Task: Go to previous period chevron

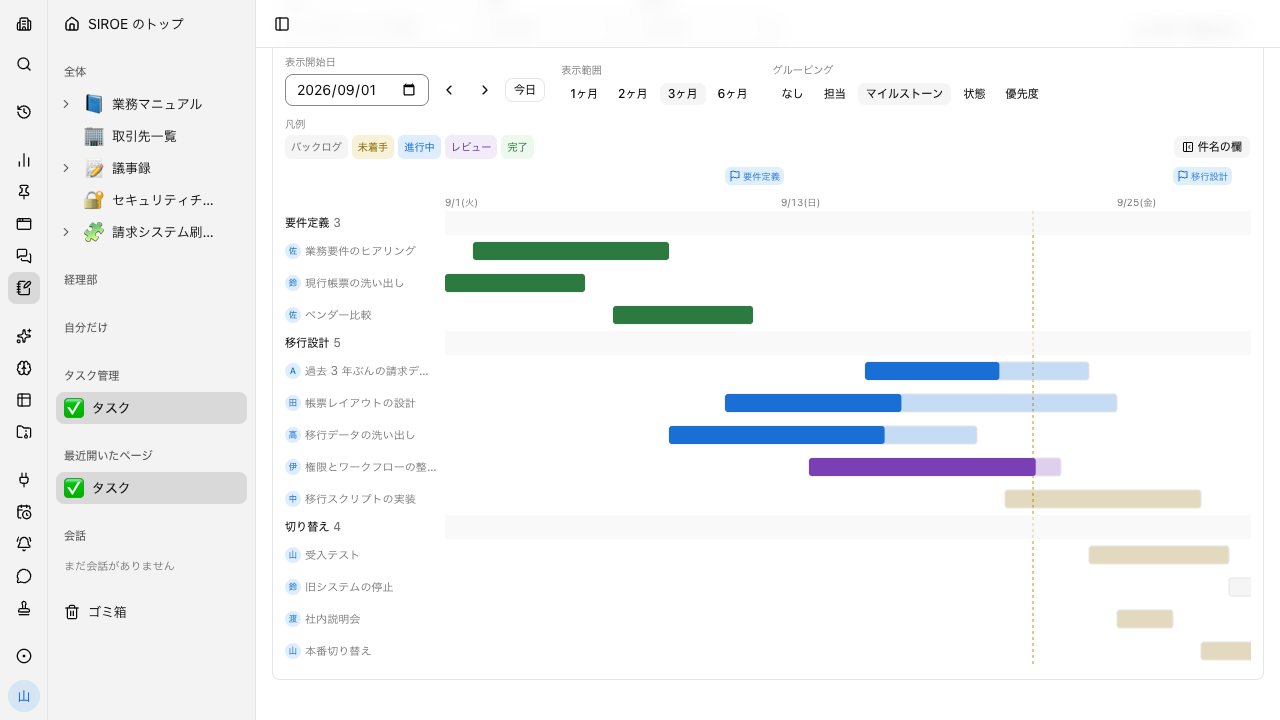Action: pyautogui.click(x=450, y=90)
